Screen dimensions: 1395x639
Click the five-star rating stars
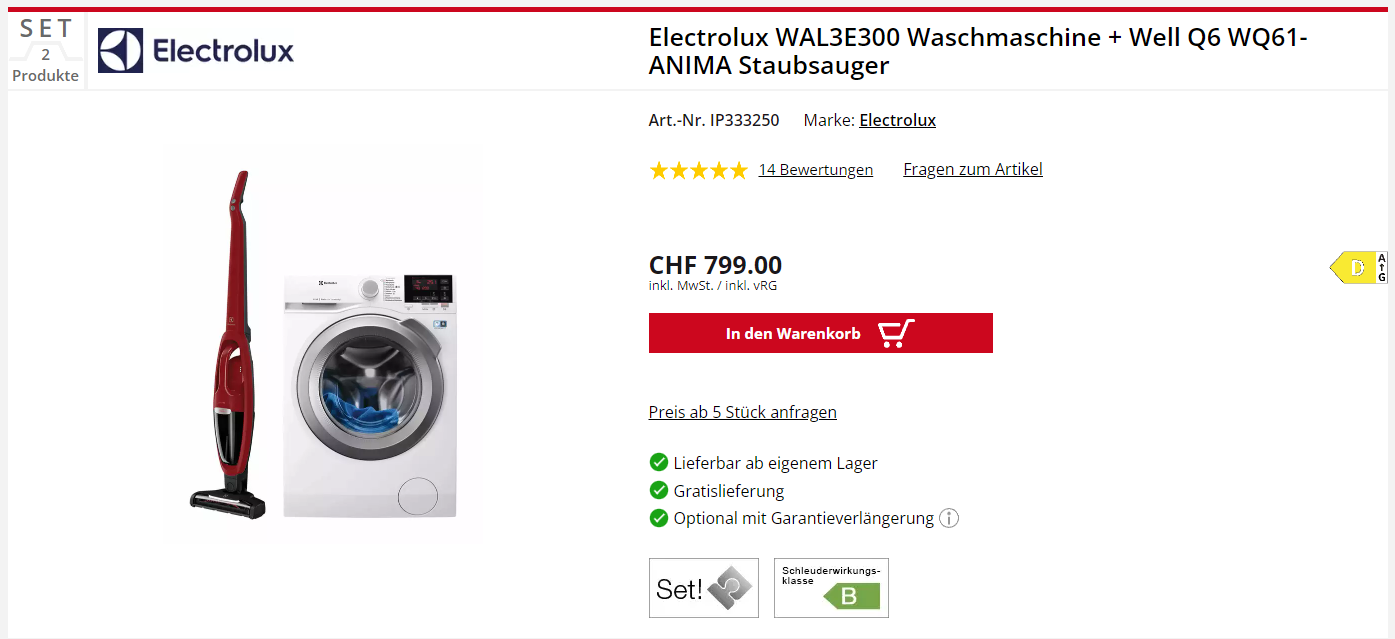pos(698,170)
